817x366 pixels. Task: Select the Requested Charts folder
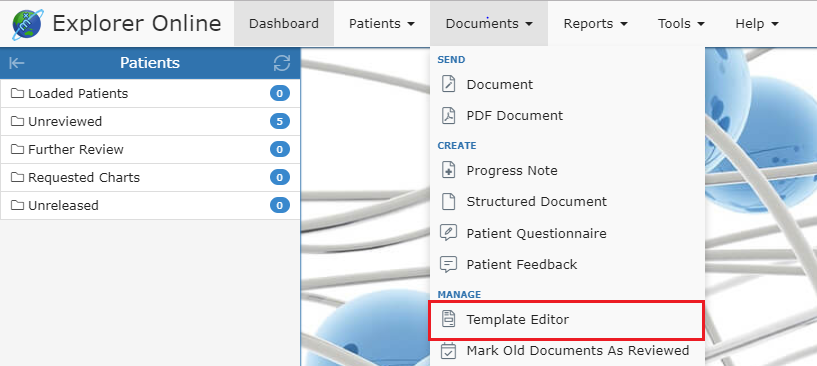pyautogui.click(x=150, y=177)
